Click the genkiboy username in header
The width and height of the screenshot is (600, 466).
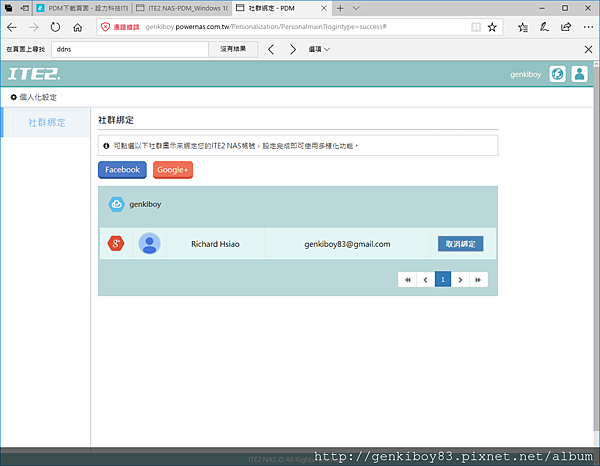[x=525, y=75]
